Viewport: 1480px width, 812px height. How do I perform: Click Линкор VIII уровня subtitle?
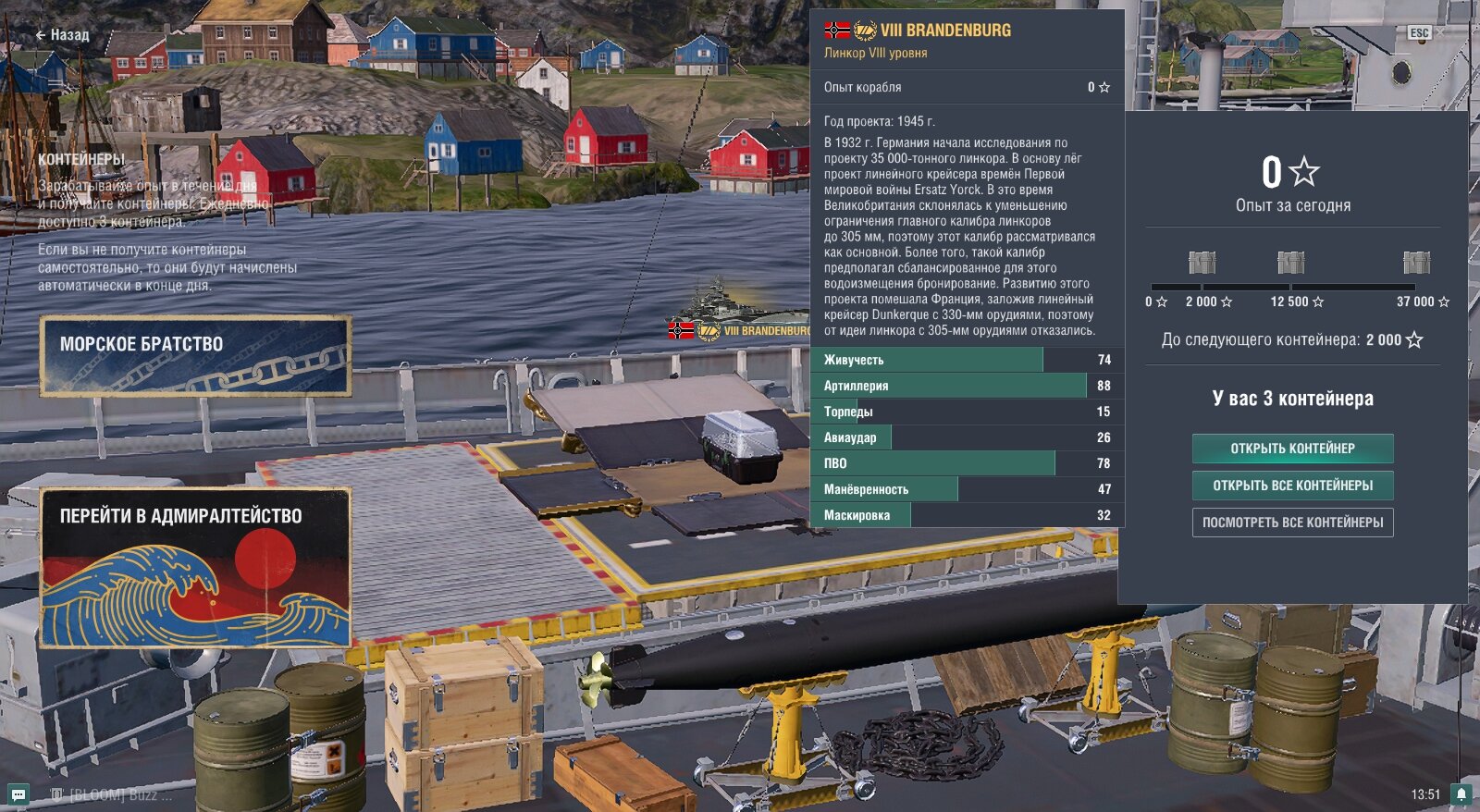(876, 53)
